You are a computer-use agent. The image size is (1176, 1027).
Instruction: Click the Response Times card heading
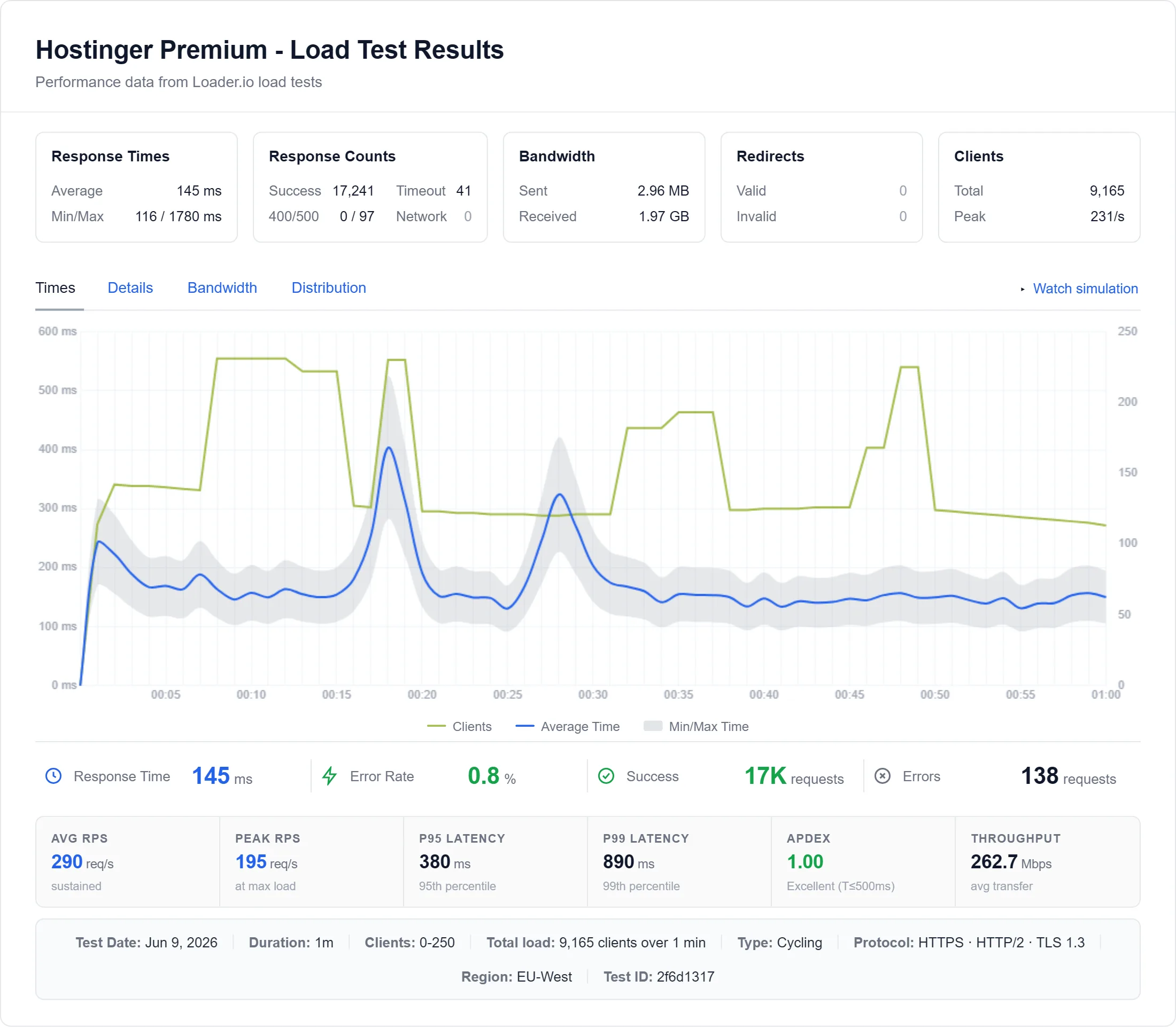(x=111, y=156)
